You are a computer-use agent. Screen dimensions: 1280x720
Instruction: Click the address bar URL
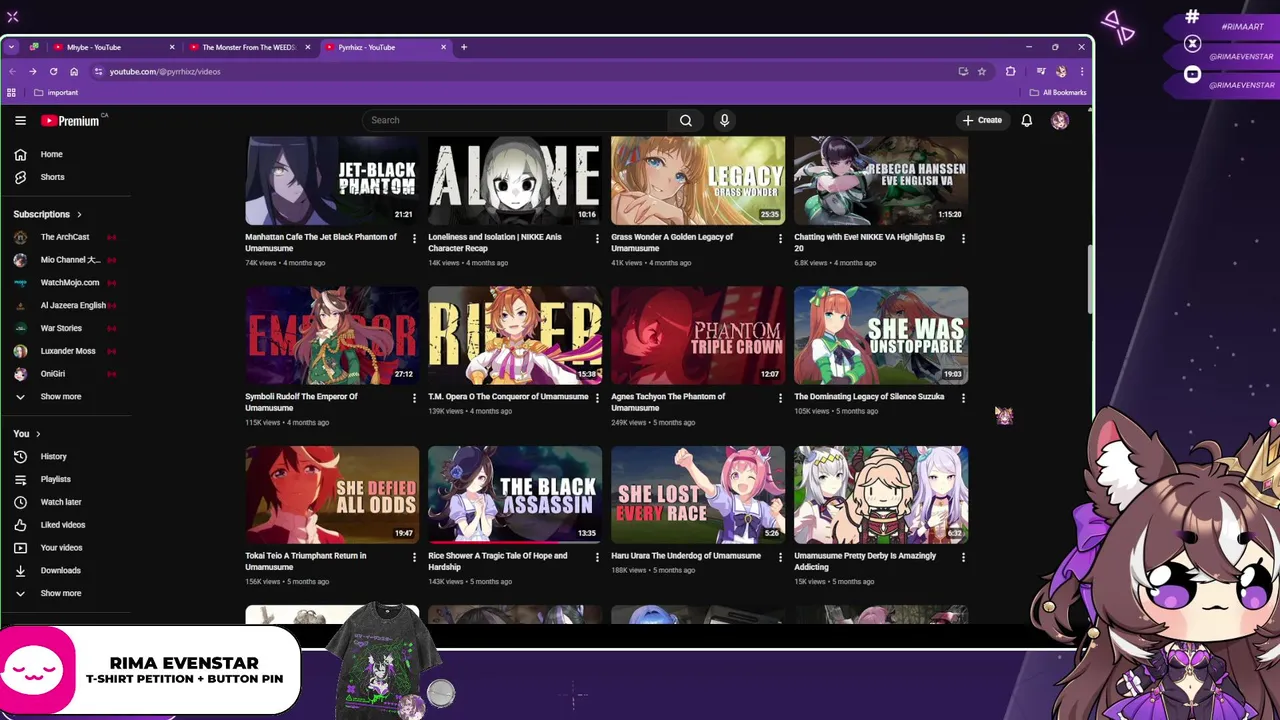[165, 72]
